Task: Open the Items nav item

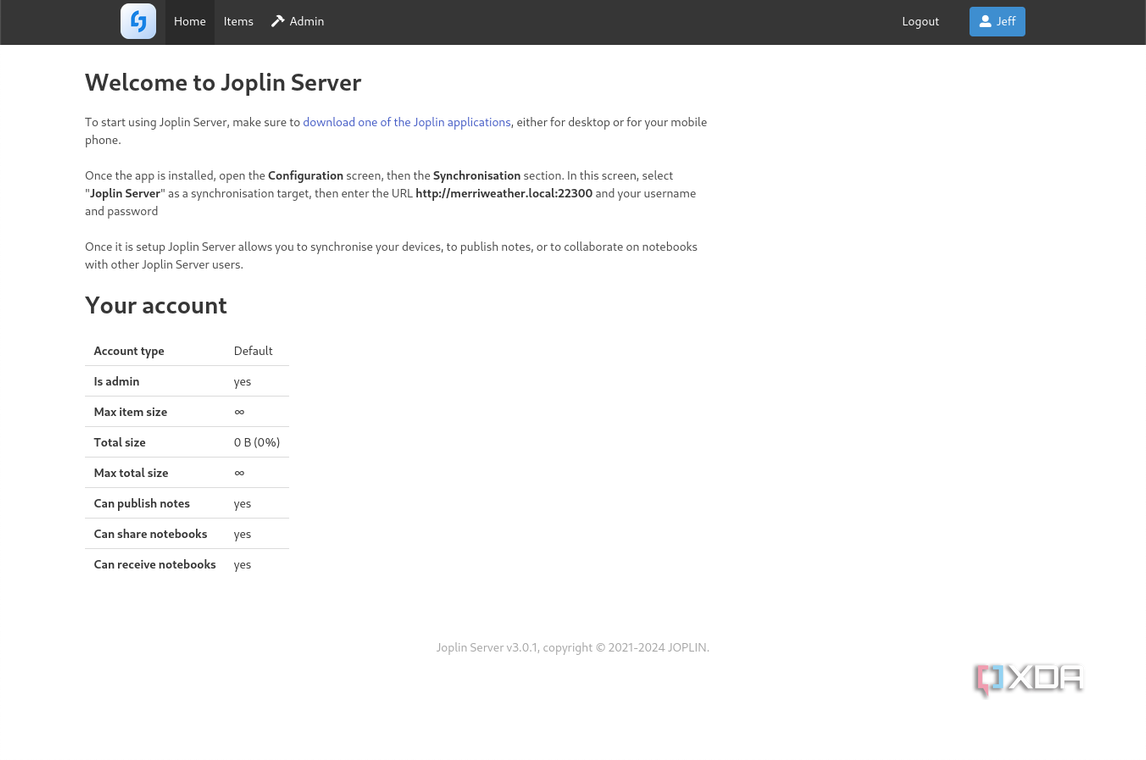Action: click(x=238, y=22)
